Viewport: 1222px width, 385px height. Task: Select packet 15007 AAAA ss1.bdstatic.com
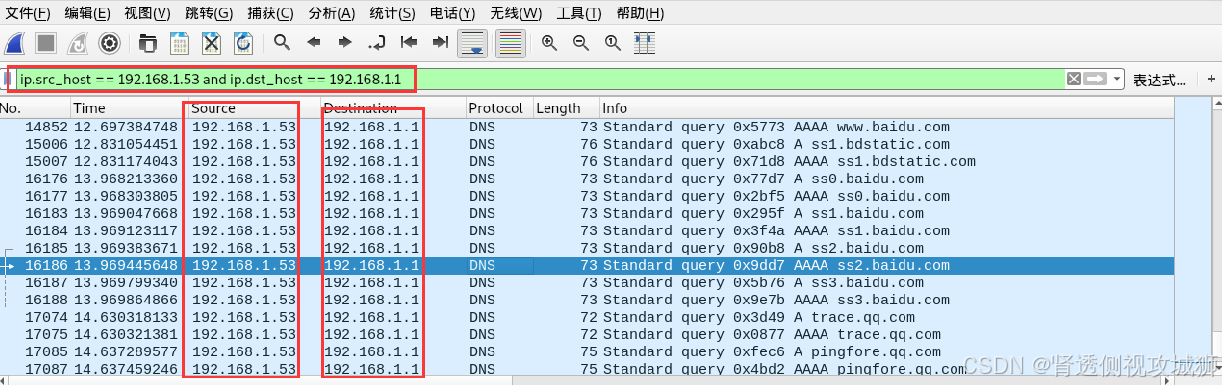(586, 161)
